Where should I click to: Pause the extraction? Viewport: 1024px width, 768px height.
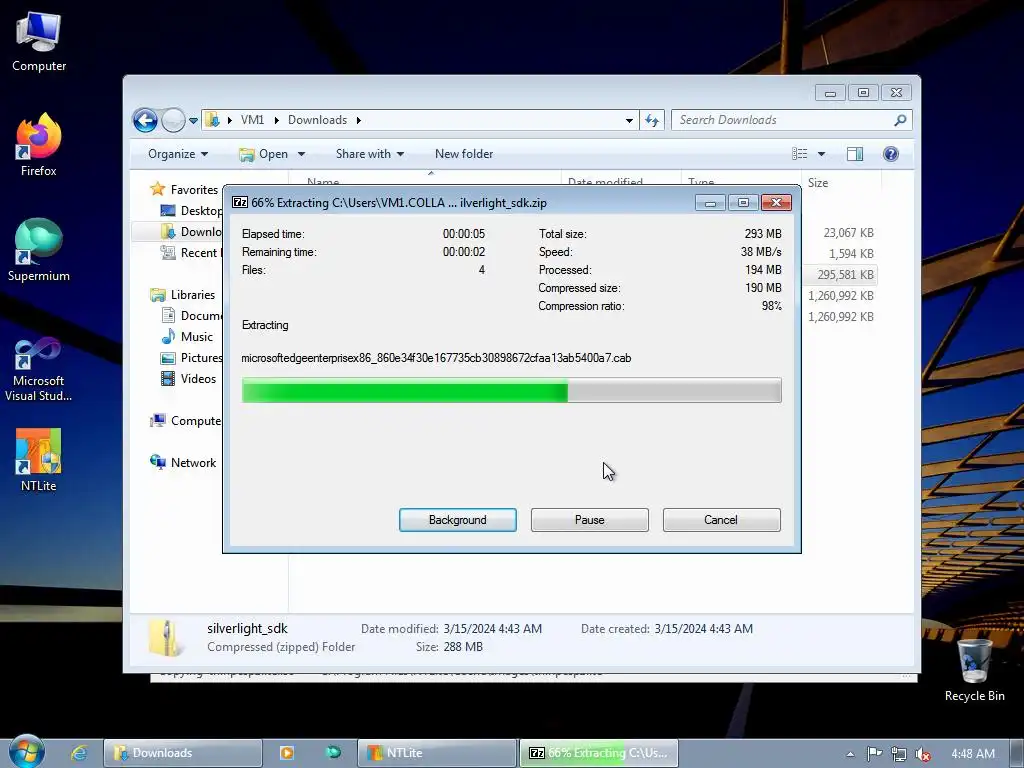[x=590, y=520]
